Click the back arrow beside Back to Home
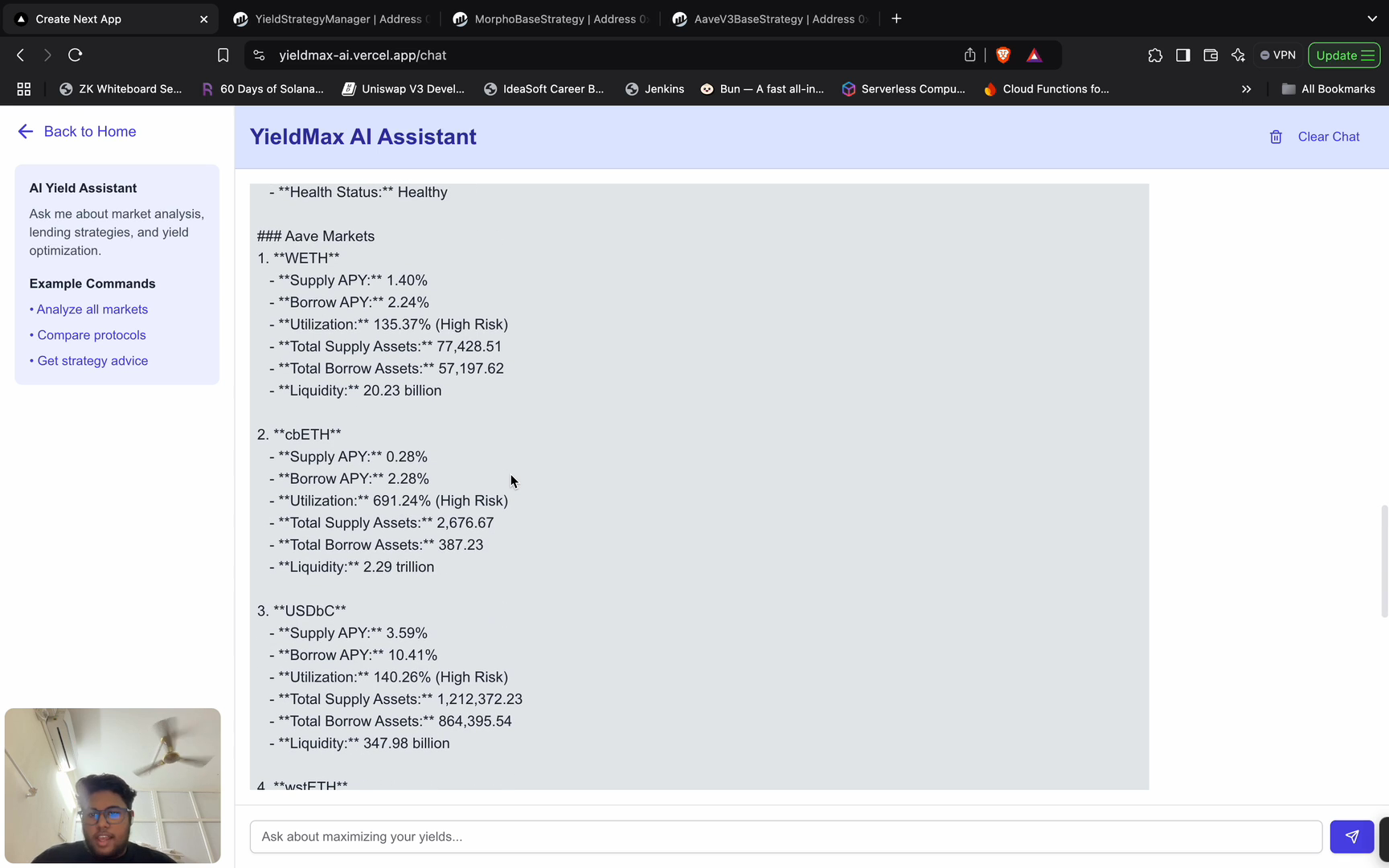 pos(26,132)
